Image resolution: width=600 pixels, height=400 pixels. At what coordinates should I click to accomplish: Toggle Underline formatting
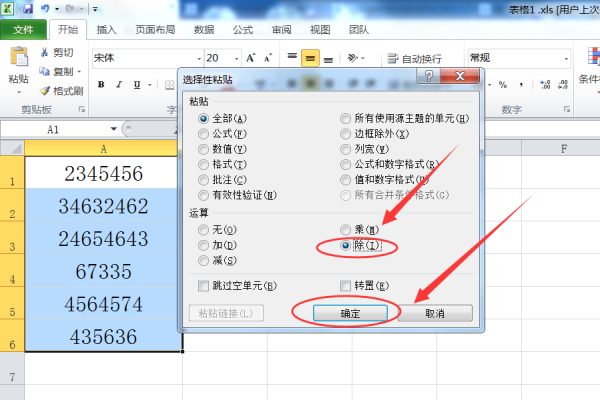pyautogui.click(x=137, y=85)
